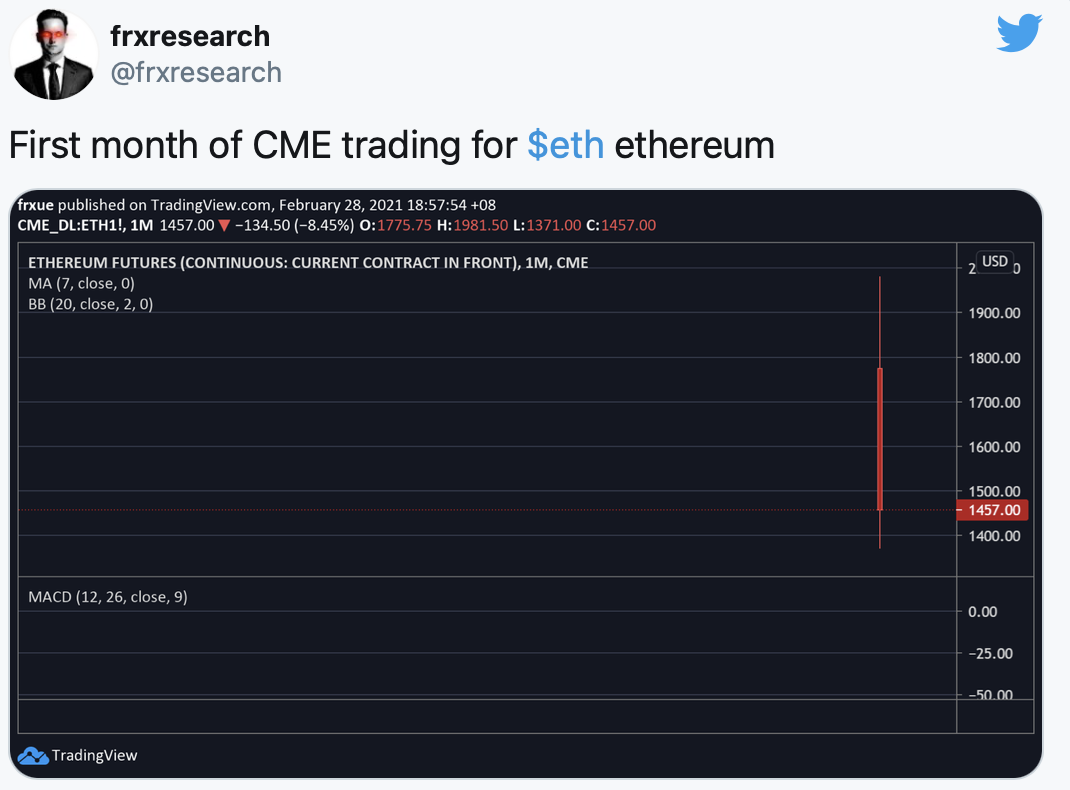Click the TradingView text at bottom
The height and width of the screenshot is (790, 1070).
tap(94, 756)
